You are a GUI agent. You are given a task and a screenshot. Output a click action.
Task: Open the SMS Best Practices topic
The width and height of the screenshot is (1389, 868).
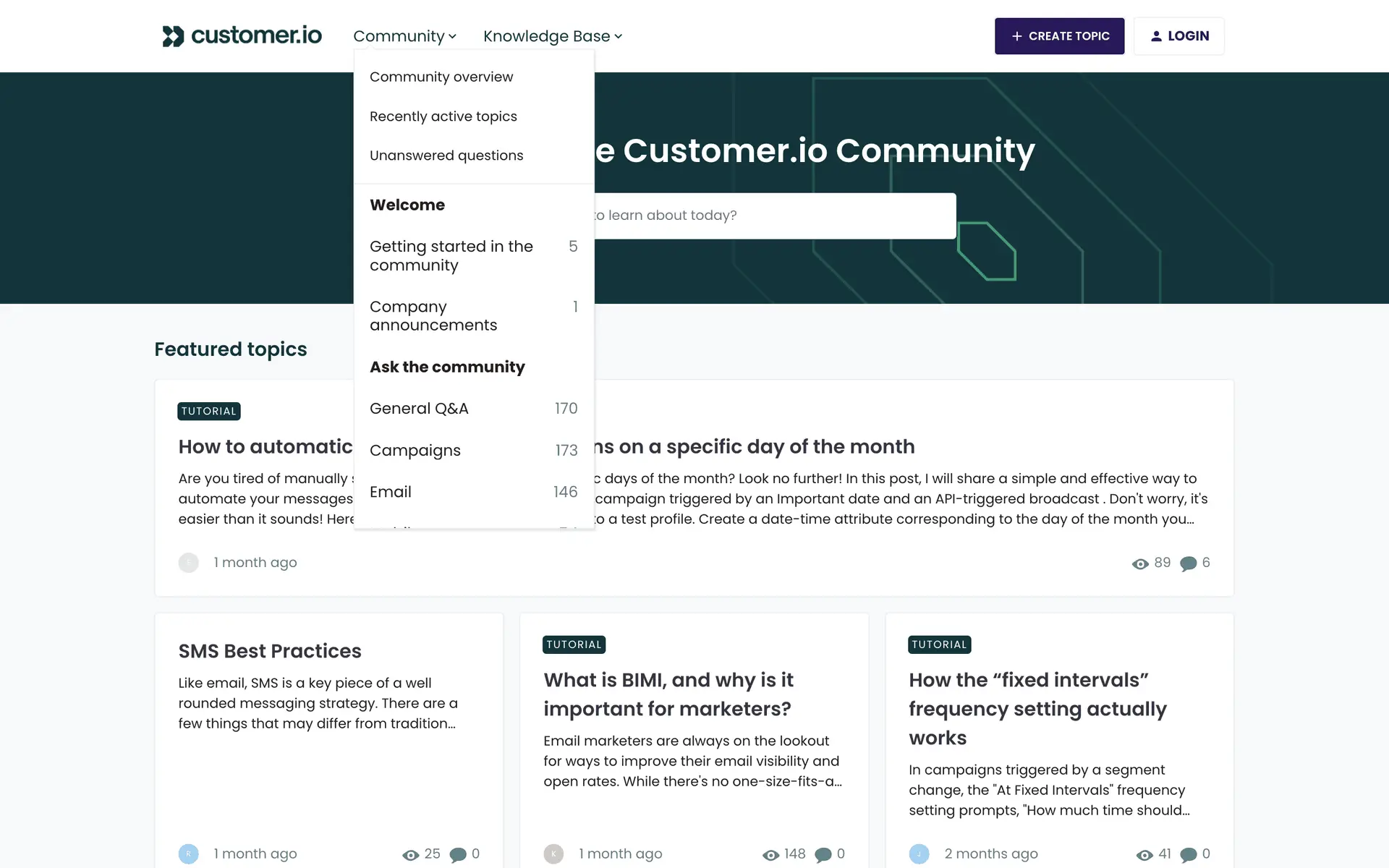(269, 651)
